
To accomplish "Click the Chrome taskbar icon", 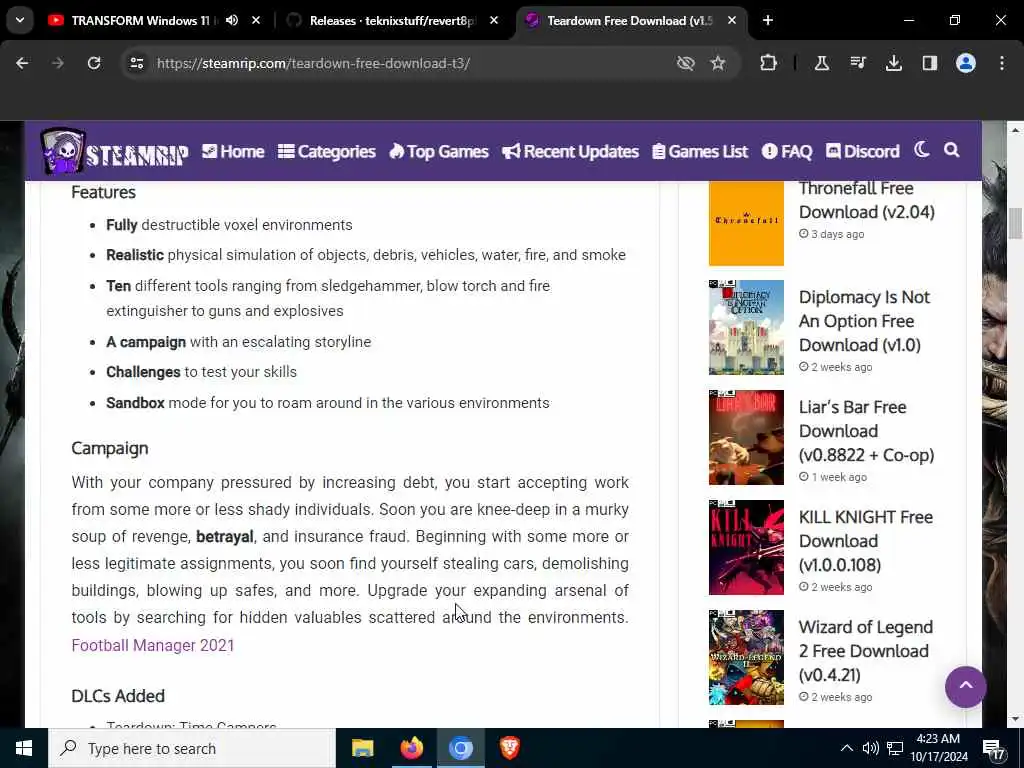I will (460, 748).
